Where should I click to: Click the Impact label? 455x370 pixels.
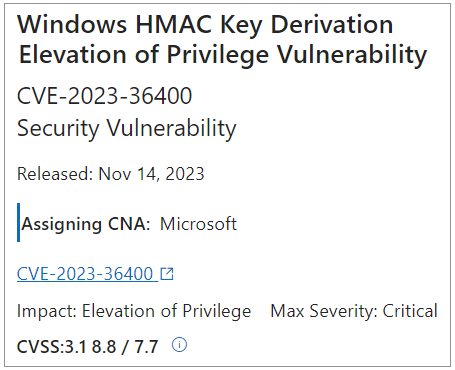(x=47, y=311)
